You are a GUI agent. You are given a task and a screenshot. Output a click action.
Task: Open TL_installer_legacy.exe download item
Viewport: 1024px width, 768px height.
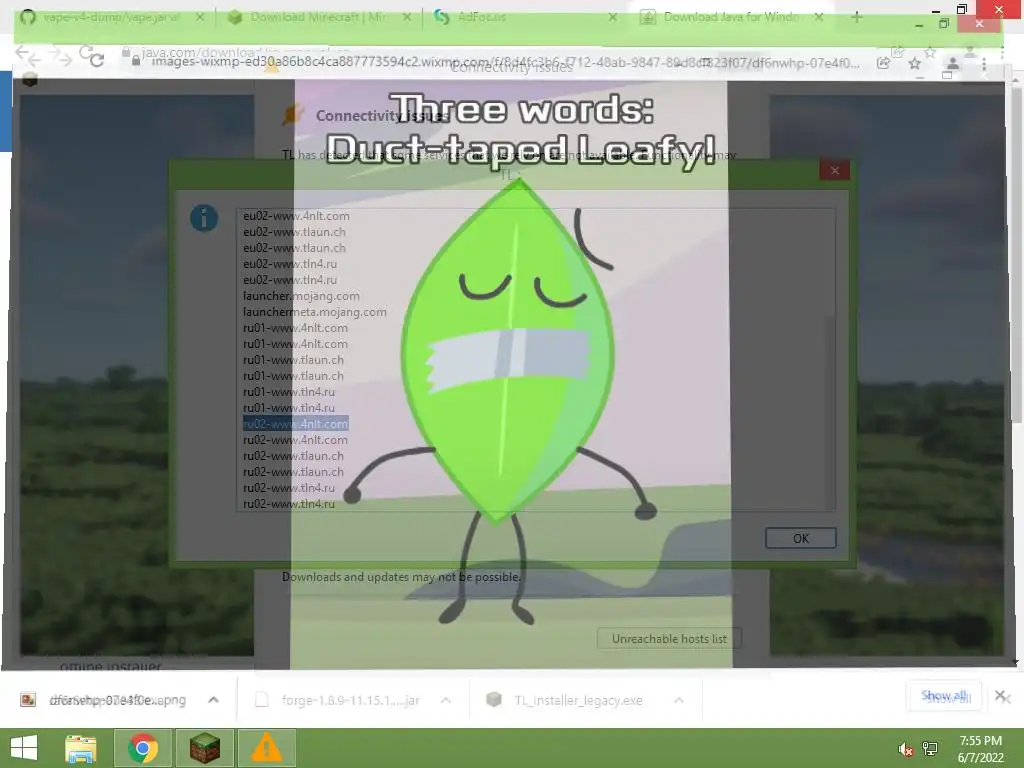click(x=566, y=700)
